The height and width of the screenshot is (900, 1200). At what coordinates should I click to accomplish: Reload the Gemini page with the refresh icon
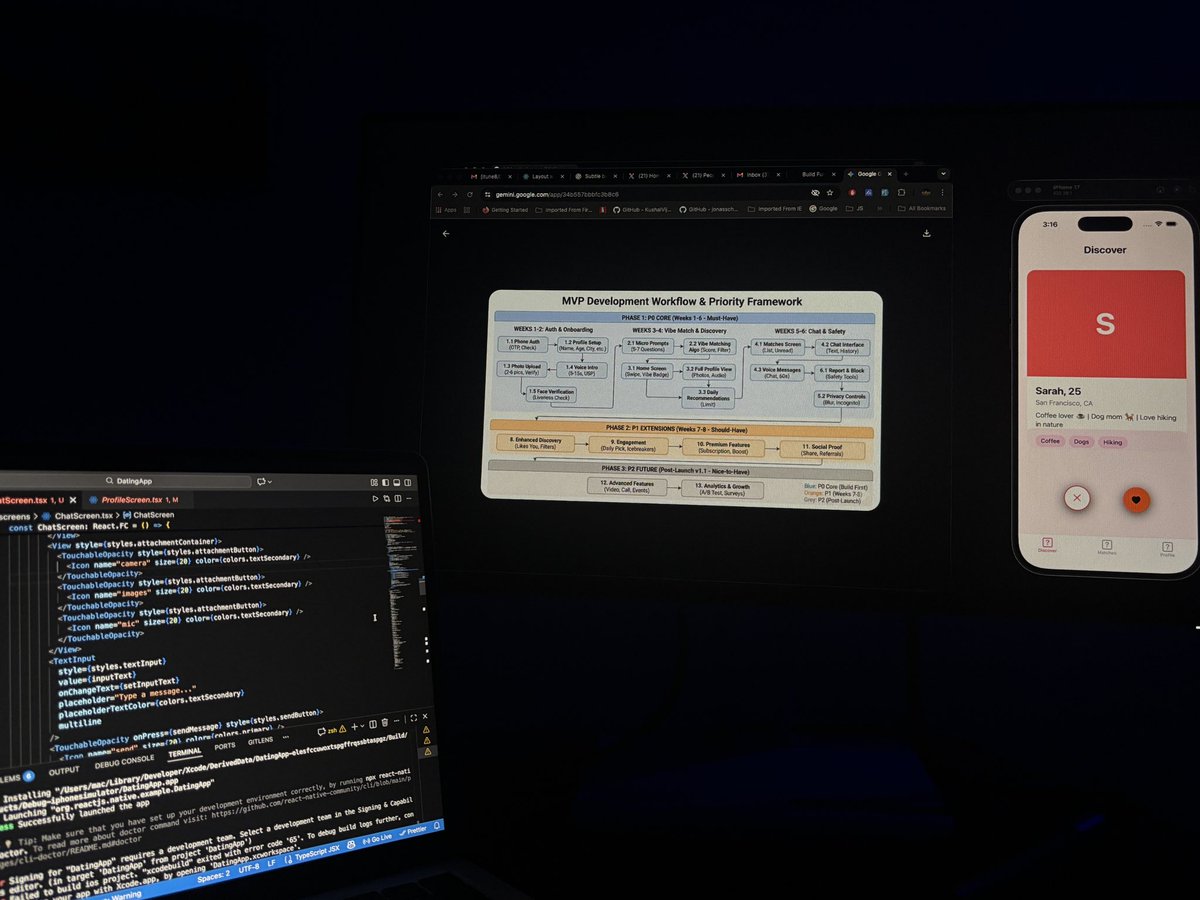click(469, 192)
